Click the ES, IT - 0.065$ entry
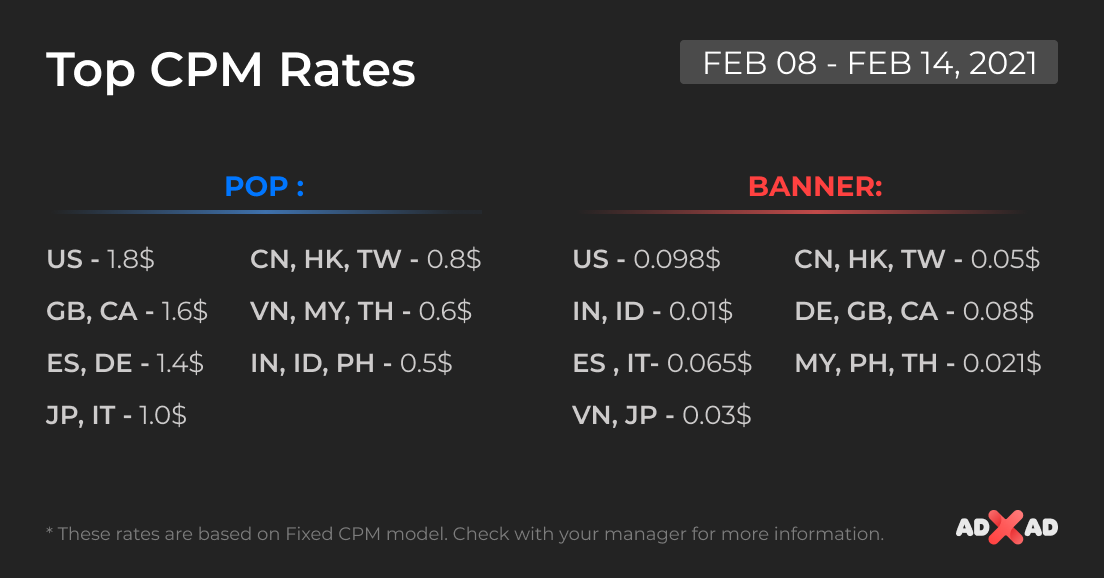1104x578 pixels. pos(663,363)
